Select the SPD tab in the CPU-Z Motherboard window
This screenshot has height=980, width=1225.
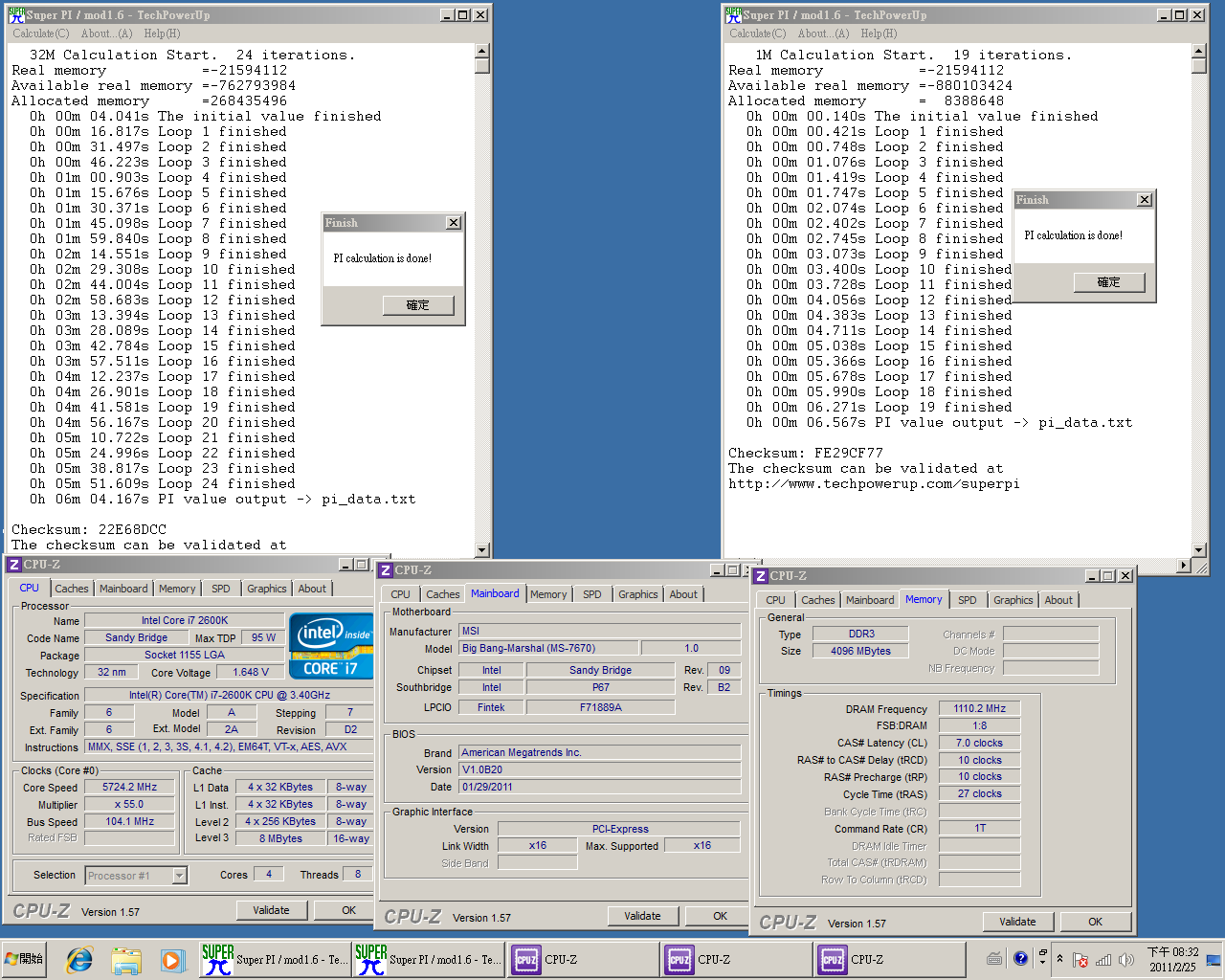pos(592,594)
